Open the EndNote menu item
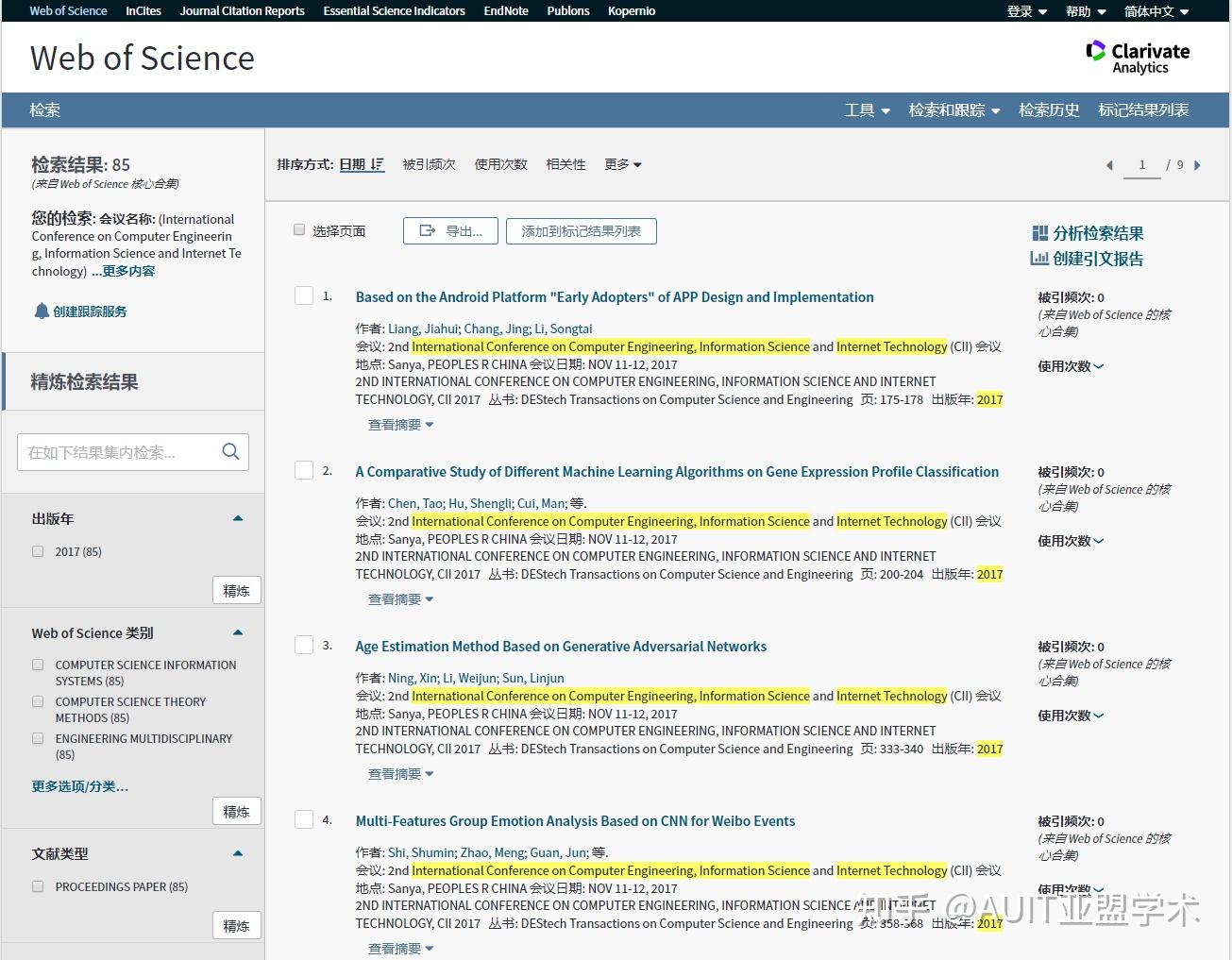1232x960 pixels. (506, 10)
